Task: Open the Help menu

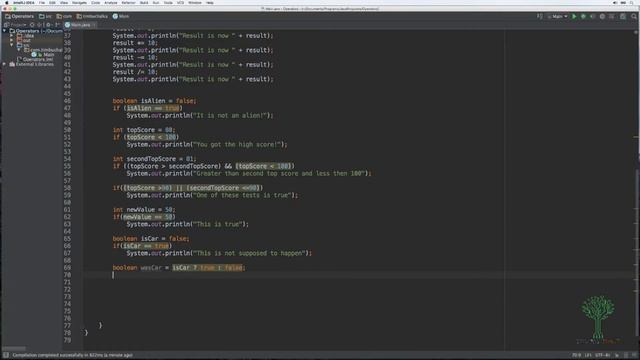Action: [x=210, y=3]
